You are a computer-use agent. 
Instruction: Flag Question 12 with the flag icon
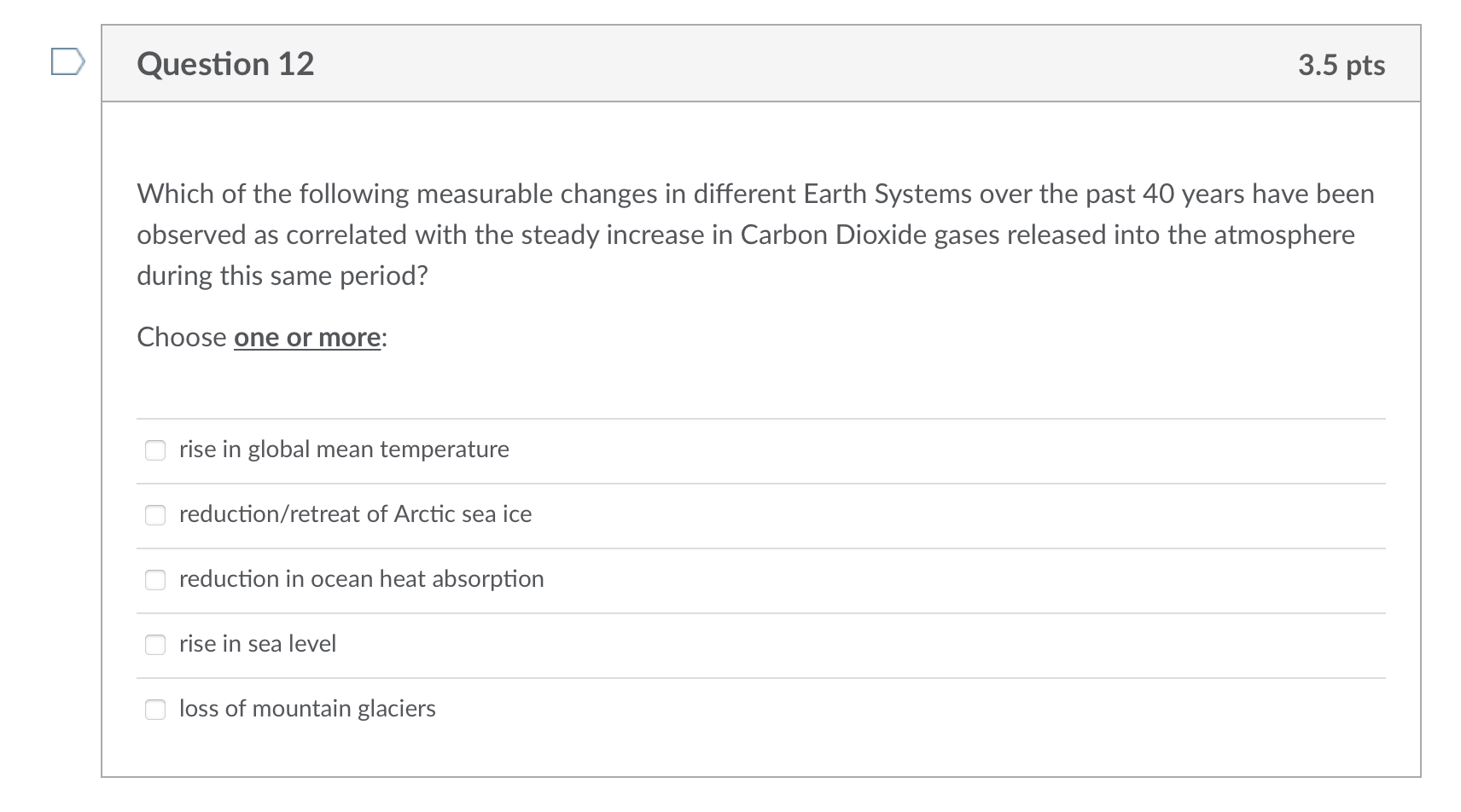pyautogui.click(x=68, y=62)
